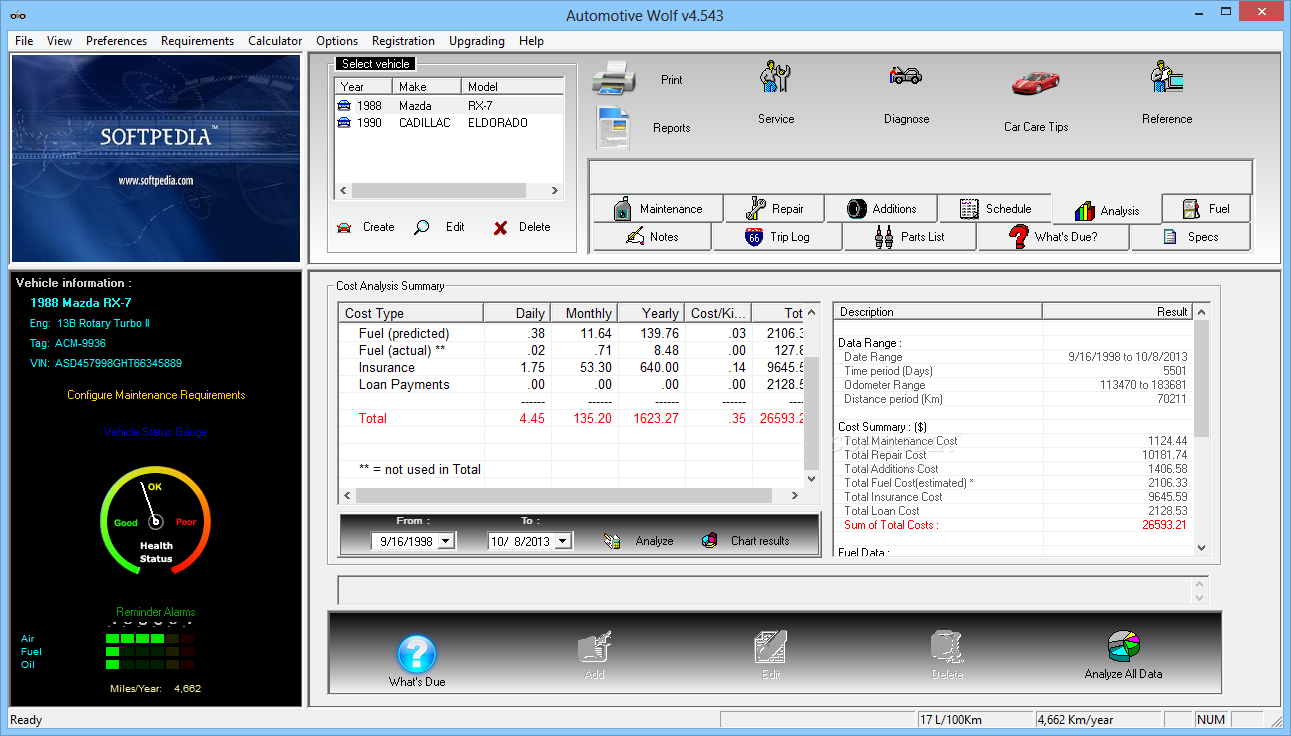Screen dimensions: 1291x736
Task: Open the Registration menu
Action: (403, 41)
